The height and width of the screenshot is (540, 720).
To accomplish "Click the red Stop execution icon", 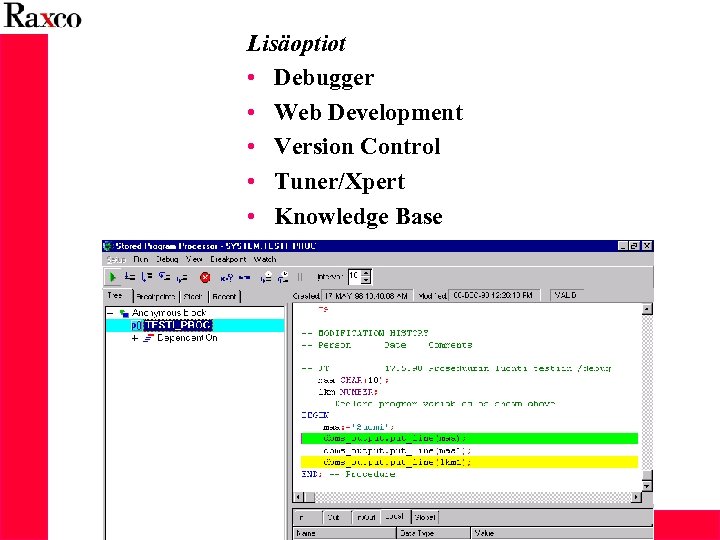I will tap(205, 277).
